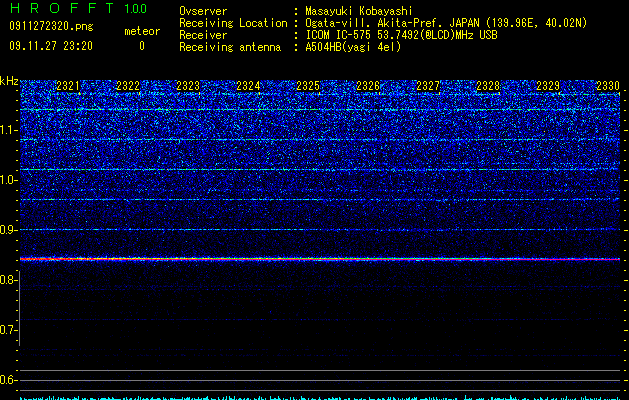Click the 0911272320.png filename label
Screen dimensions: 629x400
[x=51, y=26]
